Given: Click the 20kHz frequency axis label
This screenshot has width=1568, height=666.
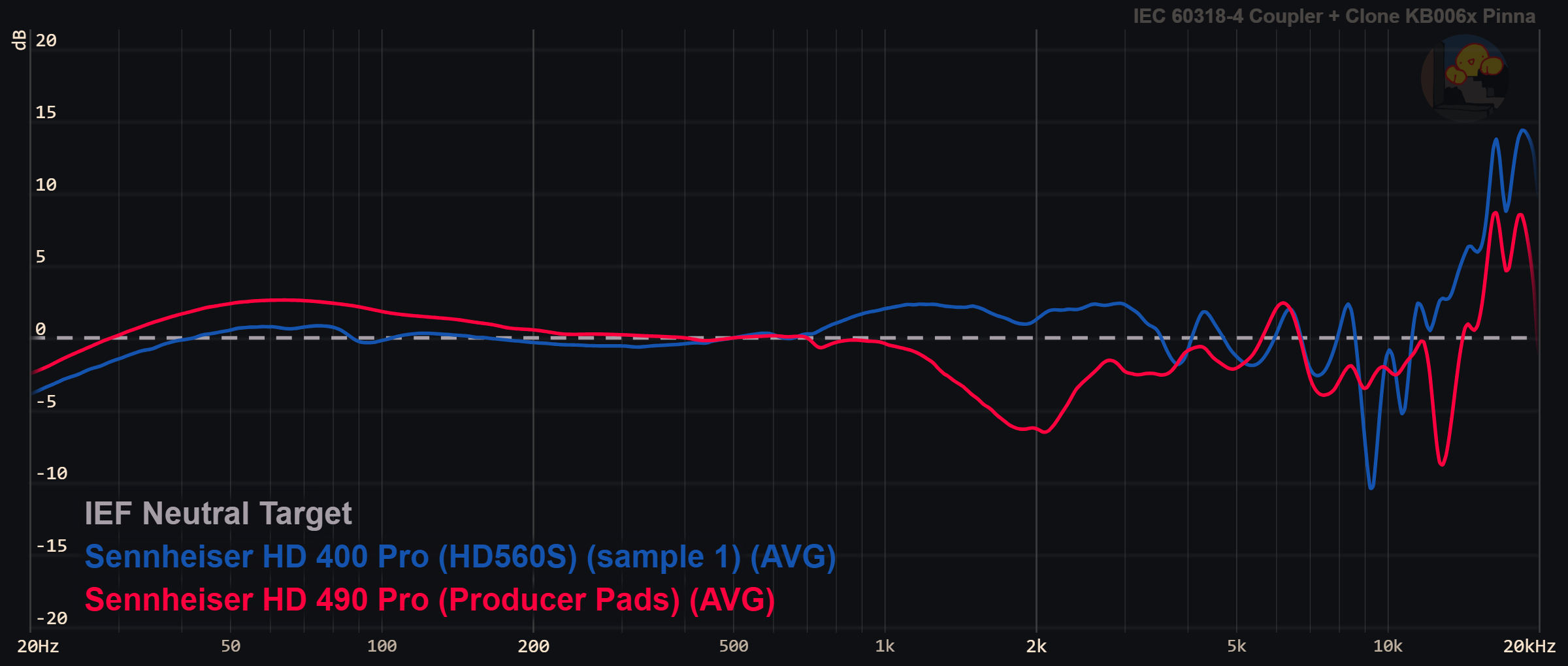Looking at the screenshot, I should point(1529,646).
